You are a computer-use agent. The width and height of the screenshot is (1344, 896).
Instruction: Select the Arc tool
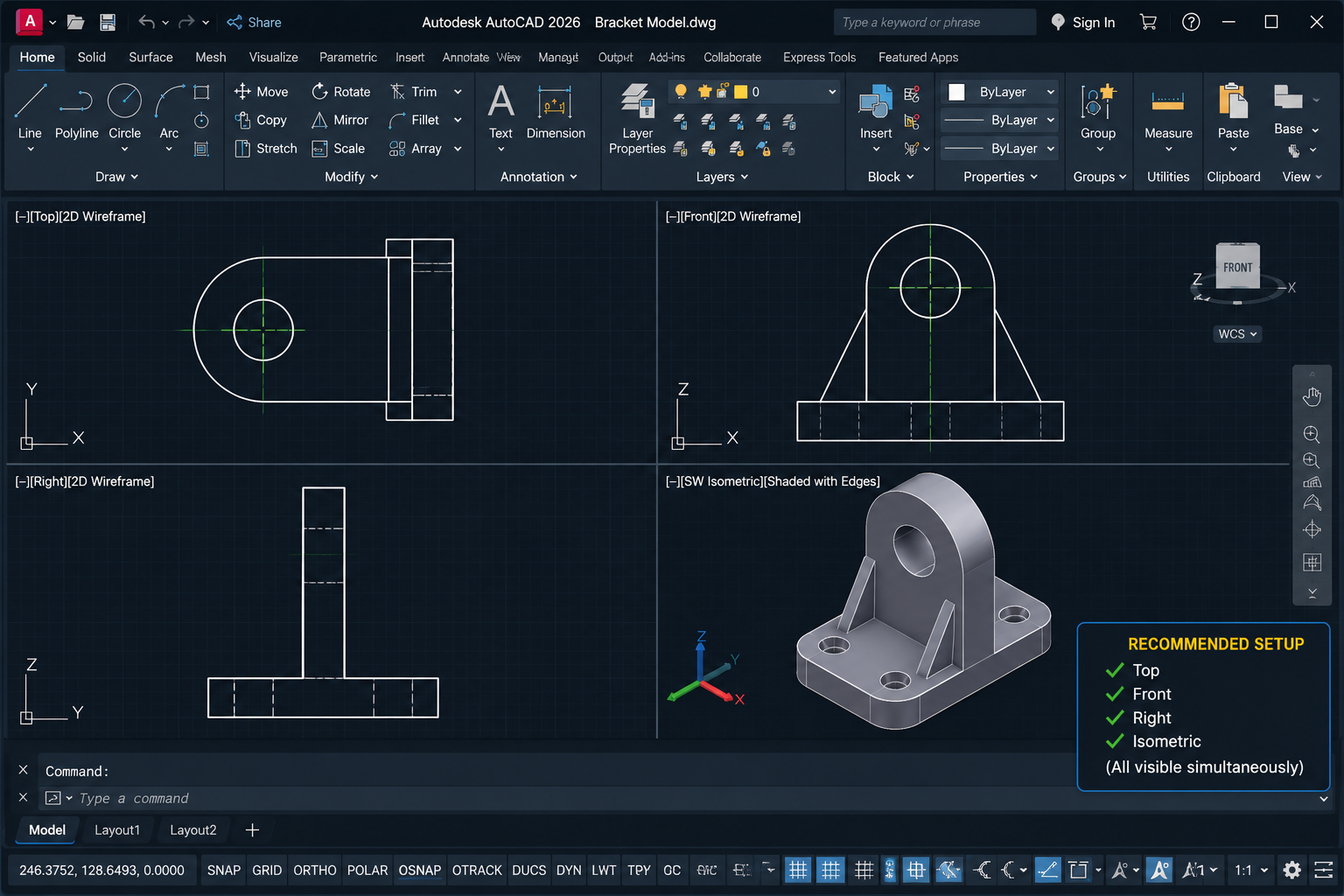(169, 109)
